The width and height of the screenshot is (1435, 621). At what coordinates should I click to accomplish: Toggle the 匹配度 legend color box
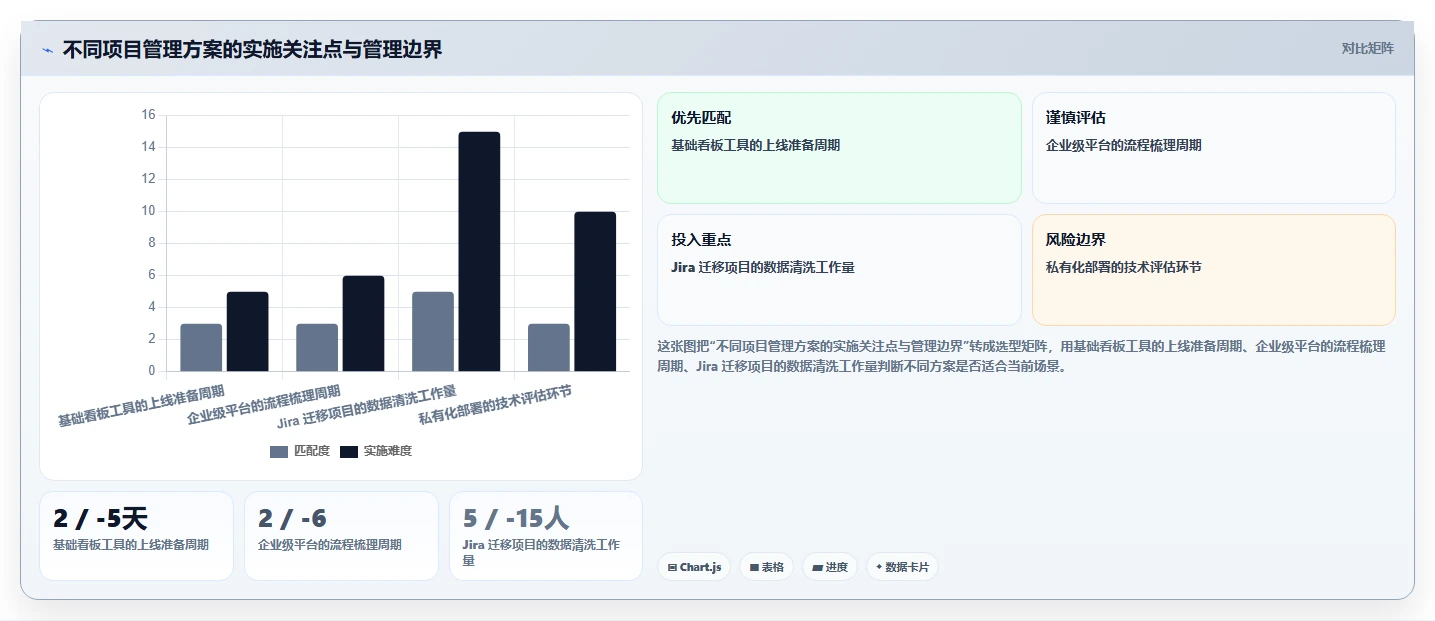(279, 452)
